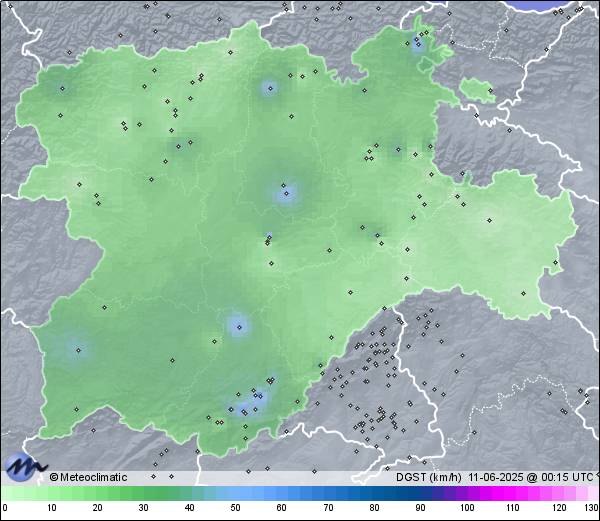600x521 pixels.
Task: Click the 110 label on the scale
Action: [x=513, y=508]
